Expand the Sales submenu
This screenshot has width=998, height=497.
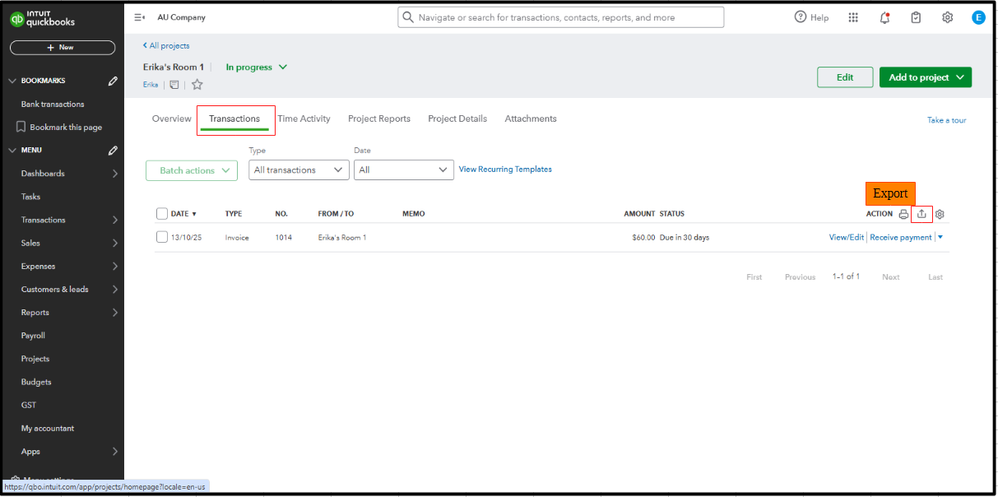(115, 243)
